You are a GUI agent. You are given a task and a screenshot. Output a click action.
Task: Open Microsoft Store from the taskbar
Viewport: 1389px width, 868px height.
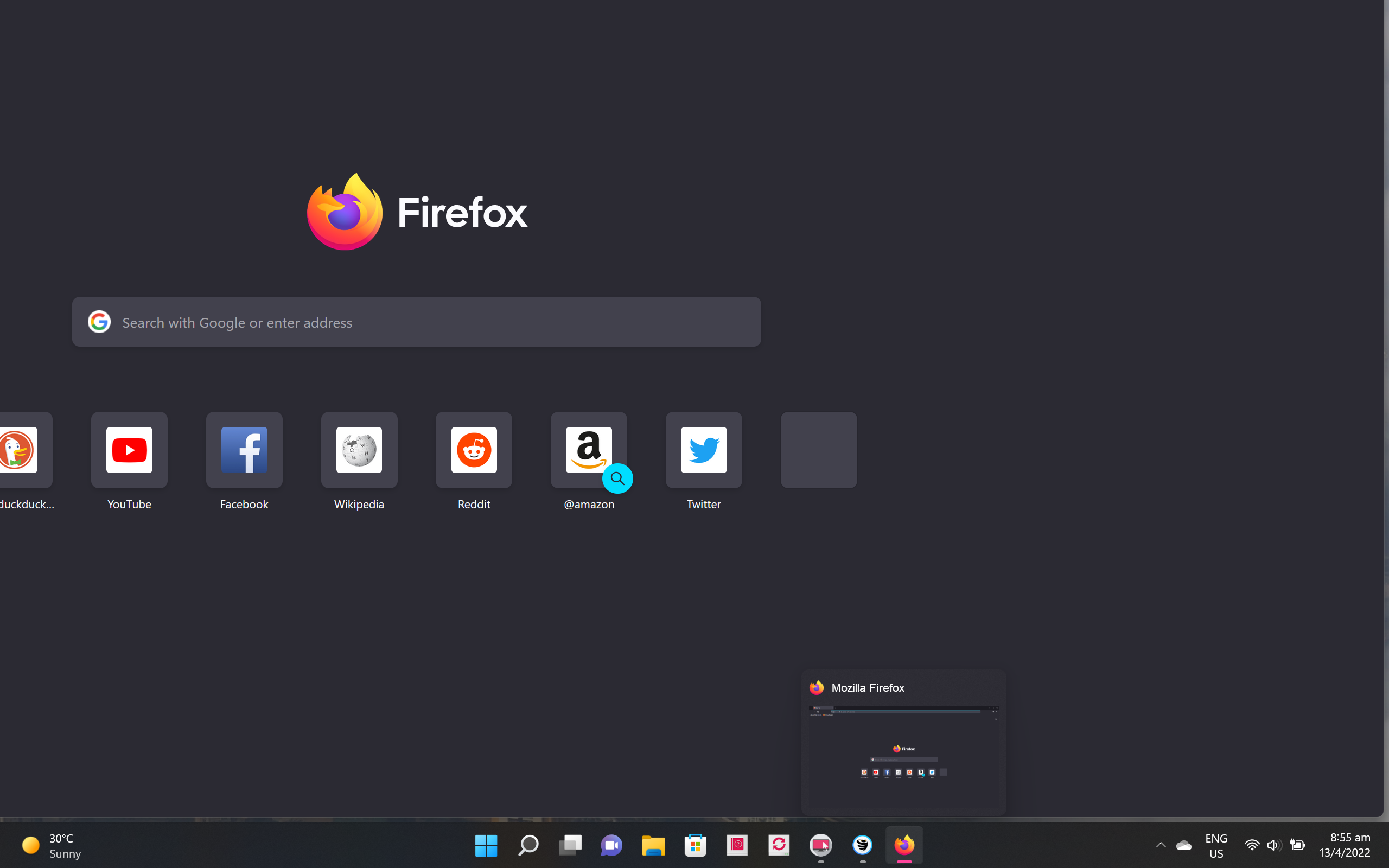coord(695,845)
